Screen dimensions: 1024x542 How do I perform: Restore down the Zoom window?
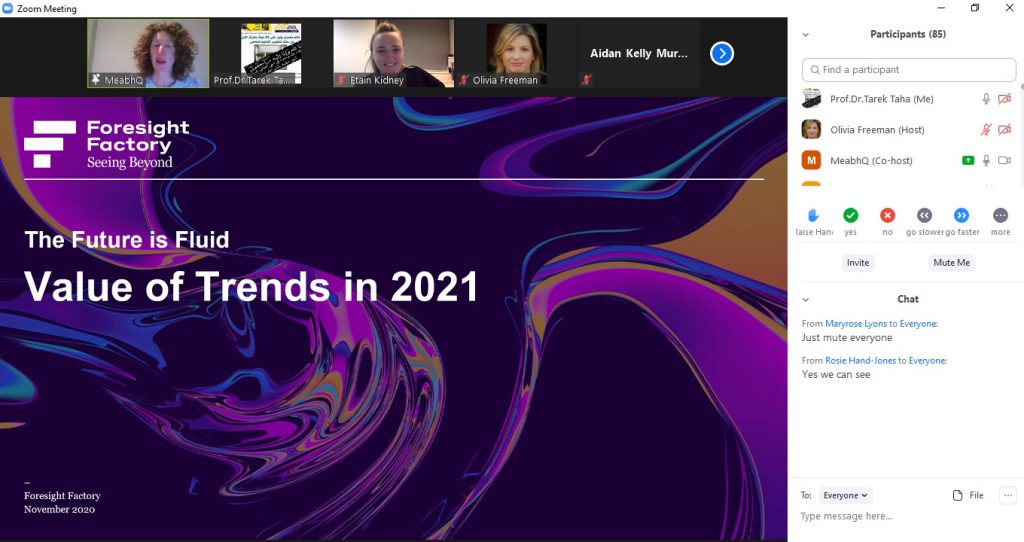click(x=974, y=8)
